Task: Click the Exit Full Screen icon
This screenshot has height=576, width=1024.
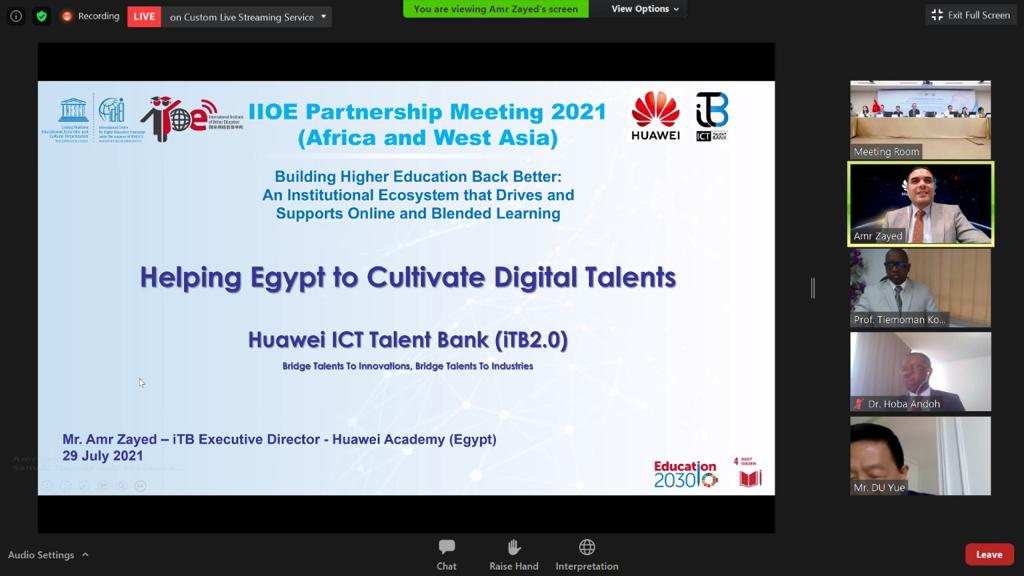Action: tap(937, 15)
